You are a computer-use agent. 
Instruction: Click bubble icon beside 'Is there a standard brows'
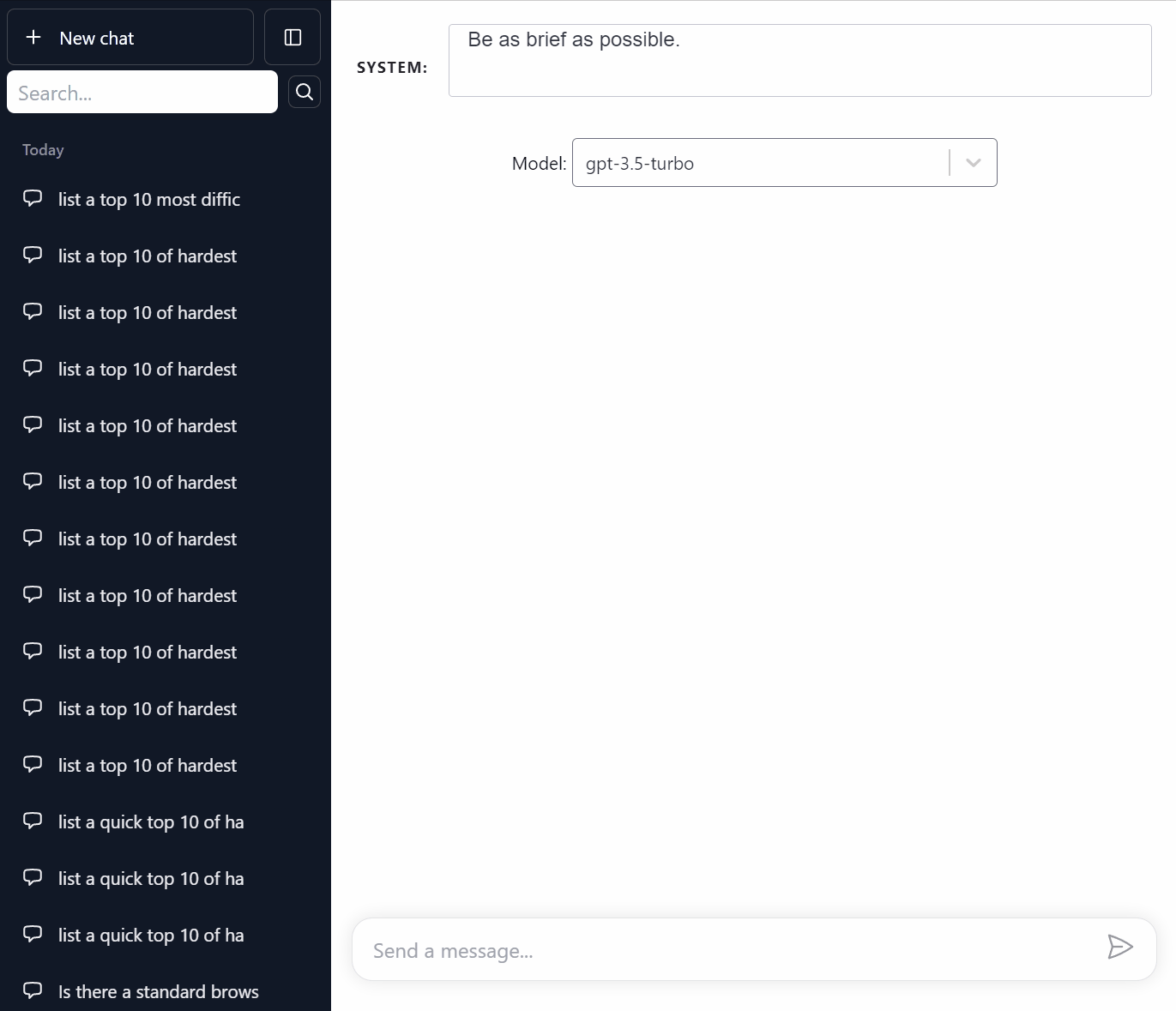click(x=33, y=990)
